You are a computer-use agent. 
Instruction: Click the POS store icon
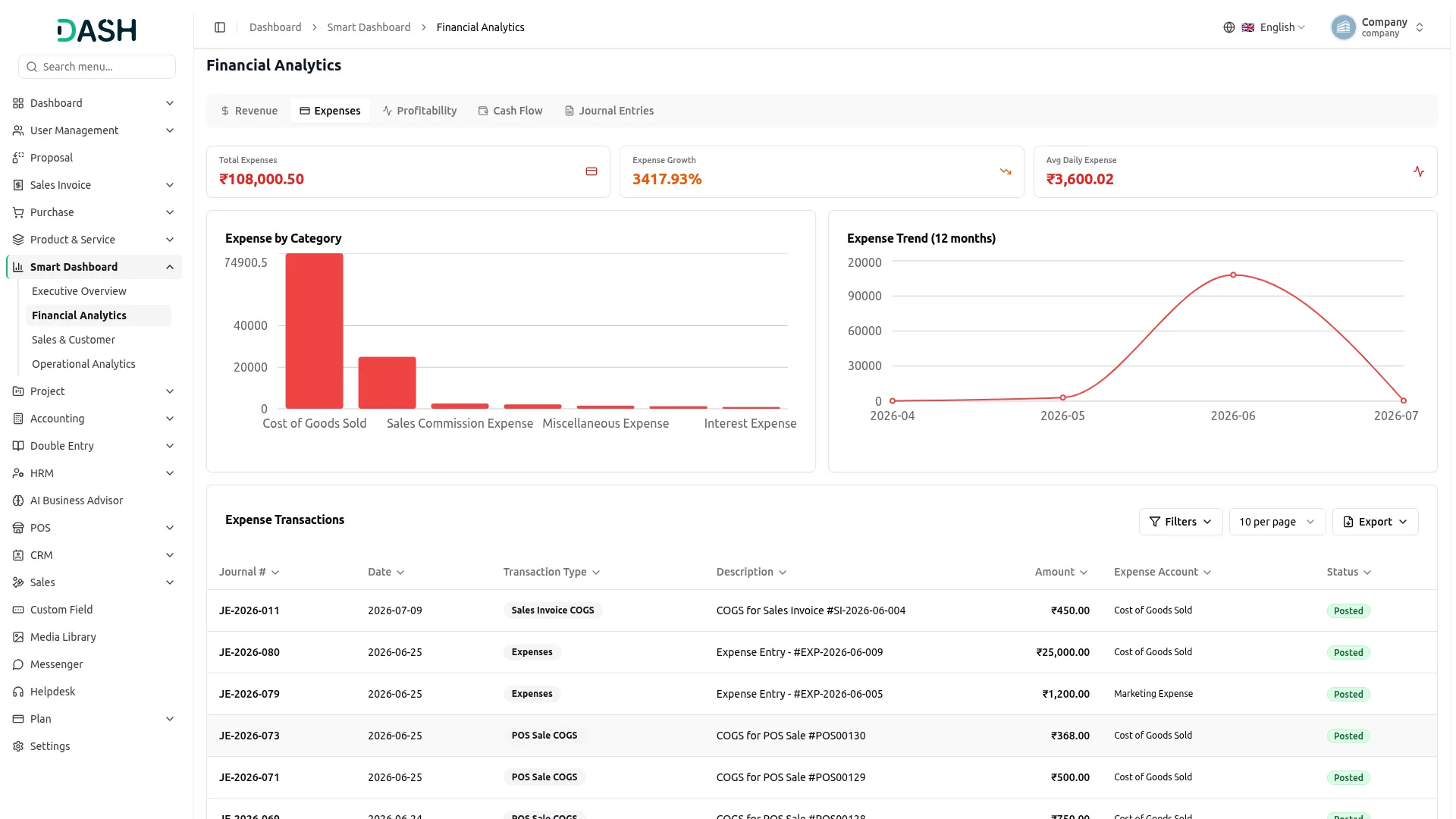click(x=18, y=528)
